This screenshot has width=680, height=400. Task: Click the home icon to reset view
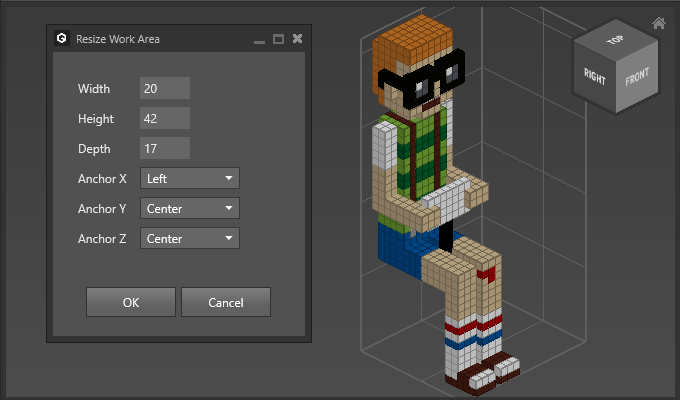(658, 23)
